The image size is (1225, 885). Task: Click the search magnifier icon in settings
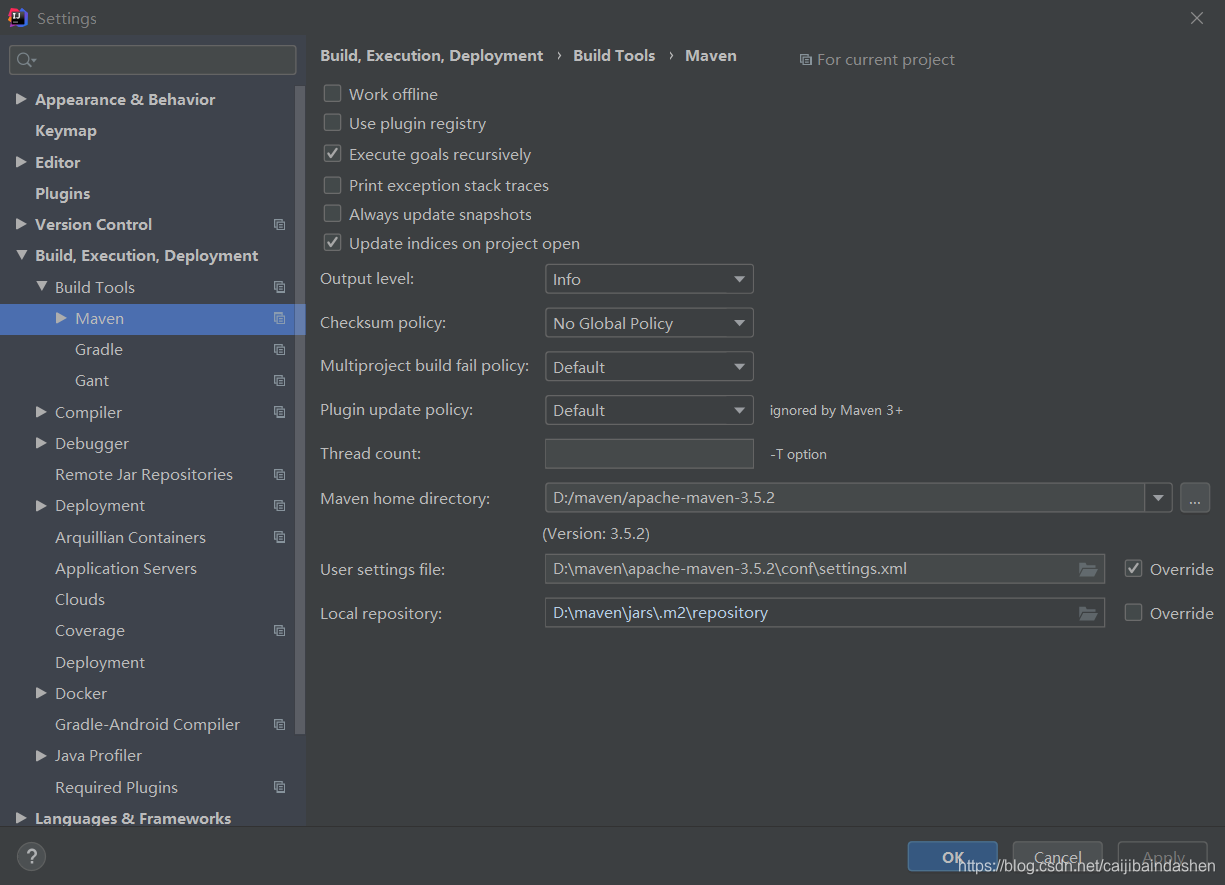(x=25, y=60)
